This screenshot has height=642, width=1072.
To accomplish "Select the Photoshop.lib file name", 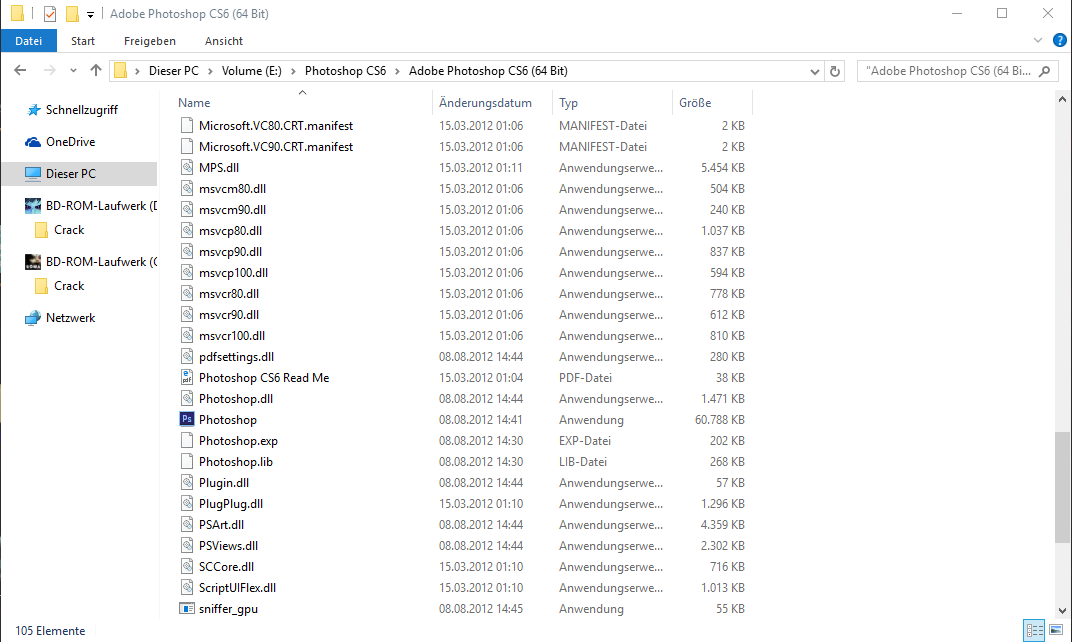I will click(236, 462).
